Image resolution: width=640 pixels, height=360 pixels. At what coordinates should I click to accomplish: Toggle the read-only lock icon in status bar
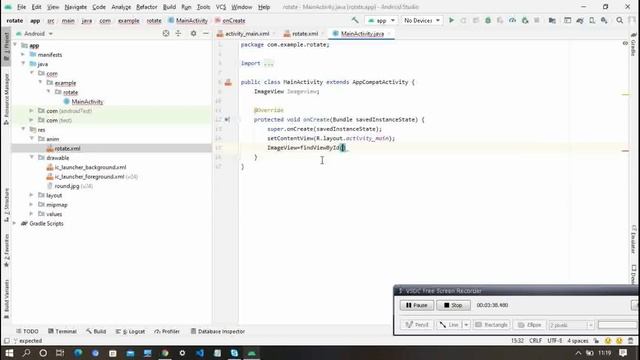pos(596,340)
